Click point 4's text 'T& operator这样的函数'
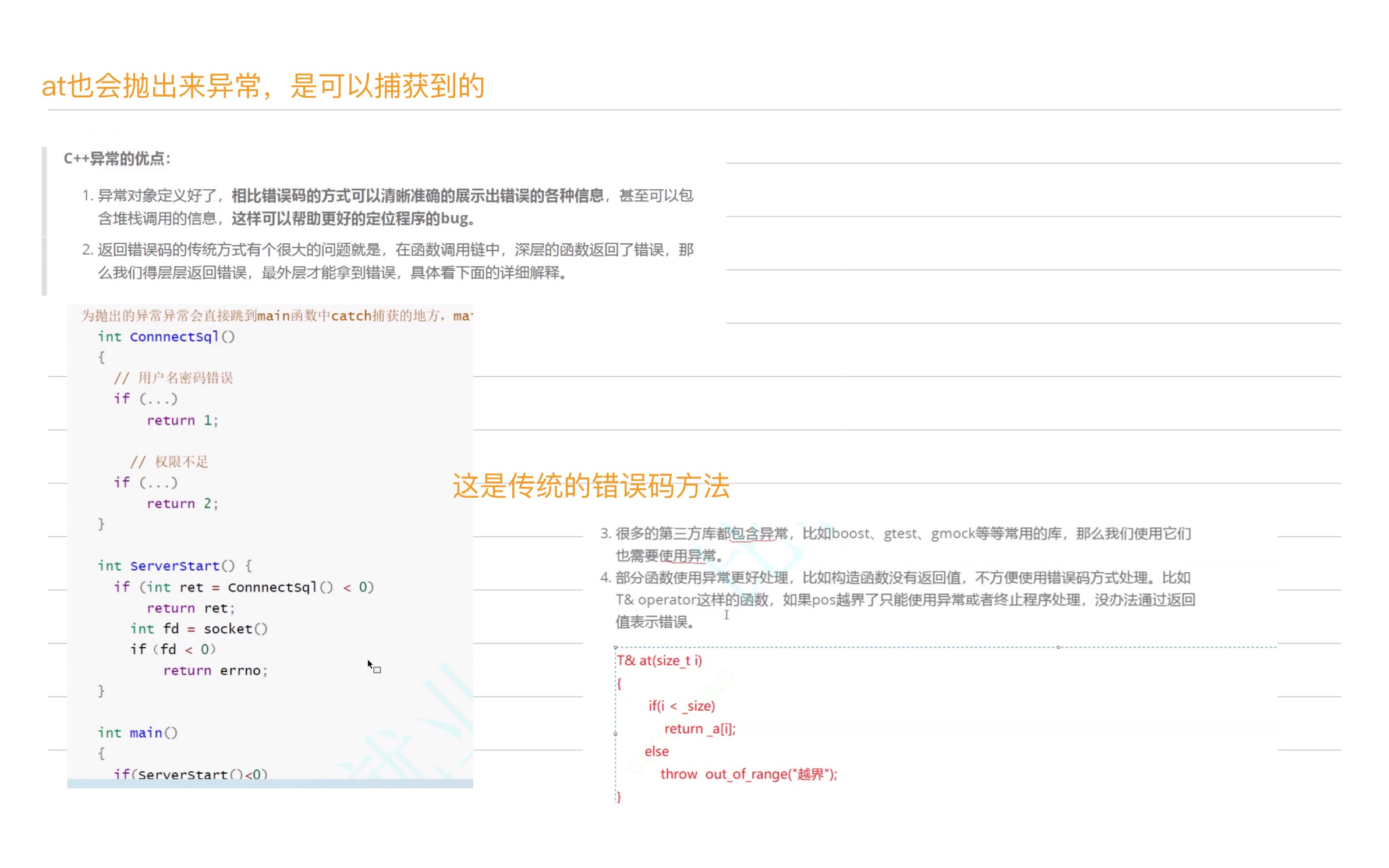The height and width of the screenshot is (868, 1389). [x=693, y=600]
